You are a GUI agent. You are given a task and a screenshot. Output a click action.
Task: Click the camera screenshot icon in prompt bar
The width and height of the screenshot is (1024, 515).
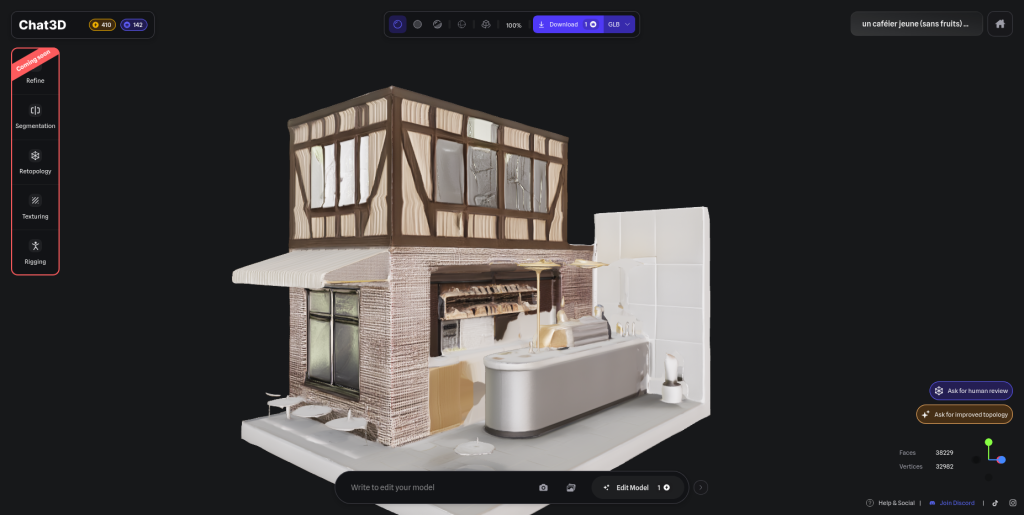click(543, 487)
